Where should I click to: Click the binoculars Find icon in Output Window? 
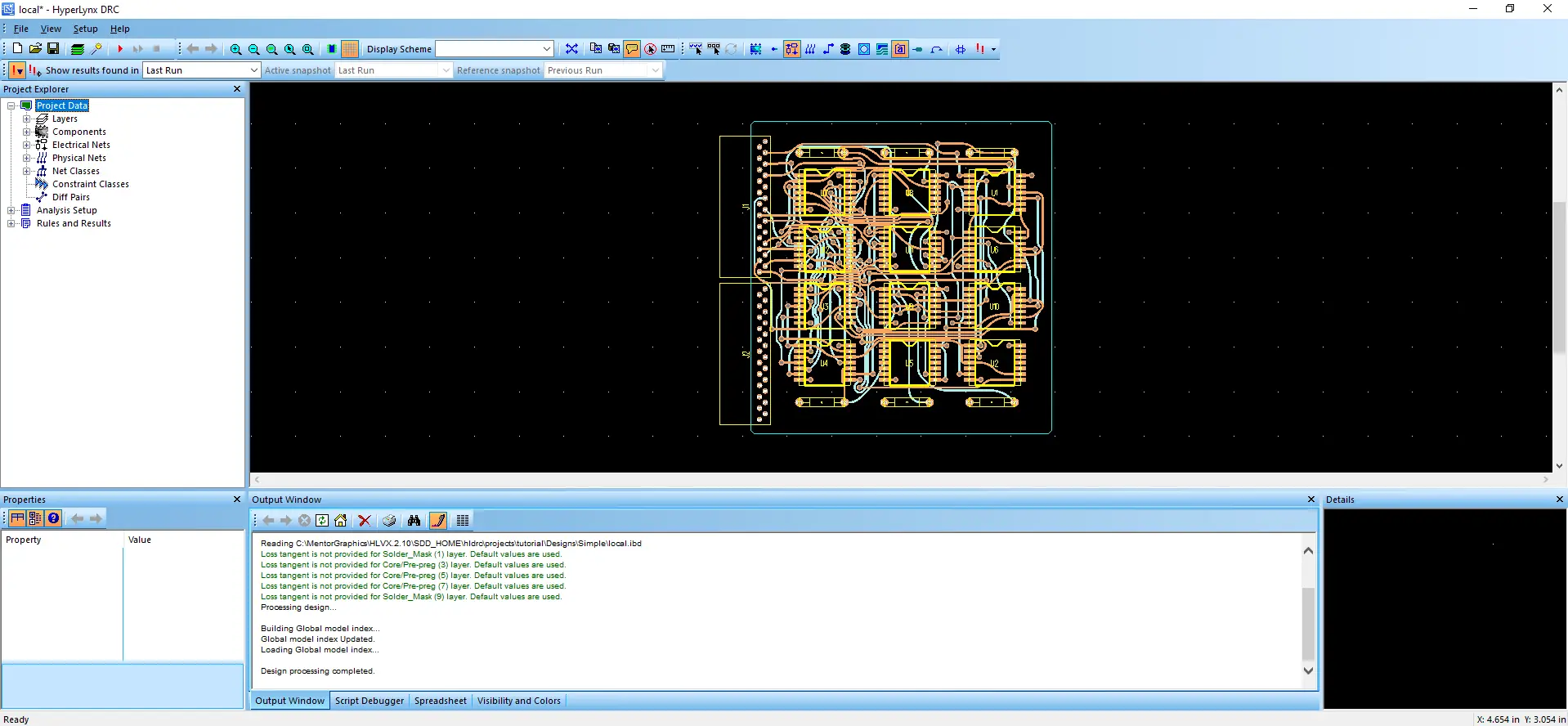pyautogui.click(x=414, y=521)
